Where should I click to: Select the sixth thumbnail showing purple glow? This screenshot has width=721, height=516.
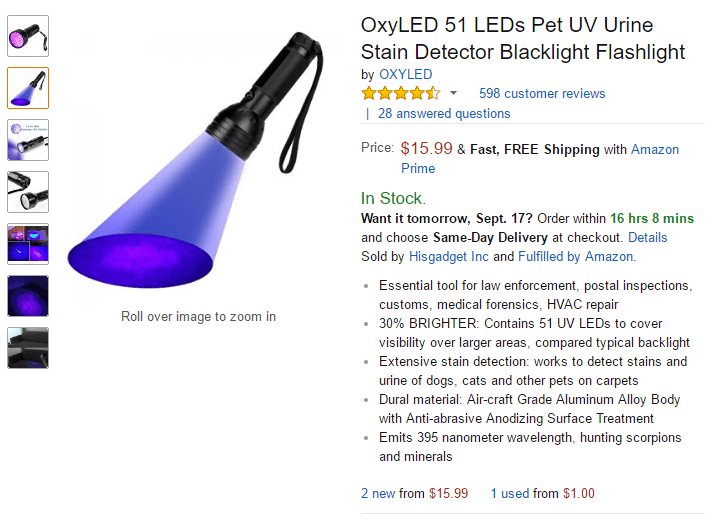coord(28,296)
